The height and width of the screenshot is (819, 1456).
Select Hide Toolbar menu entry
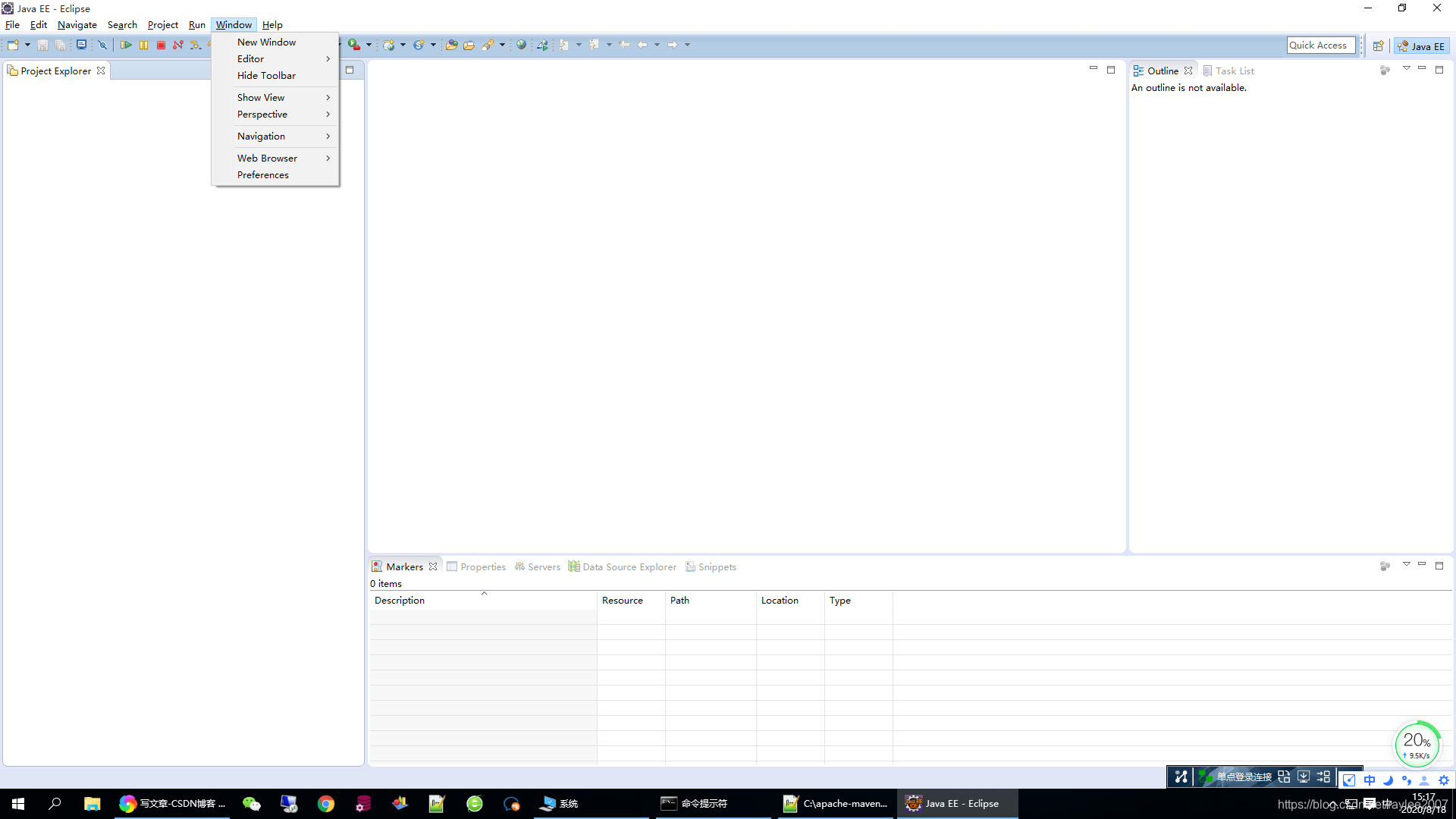[275, 76]
